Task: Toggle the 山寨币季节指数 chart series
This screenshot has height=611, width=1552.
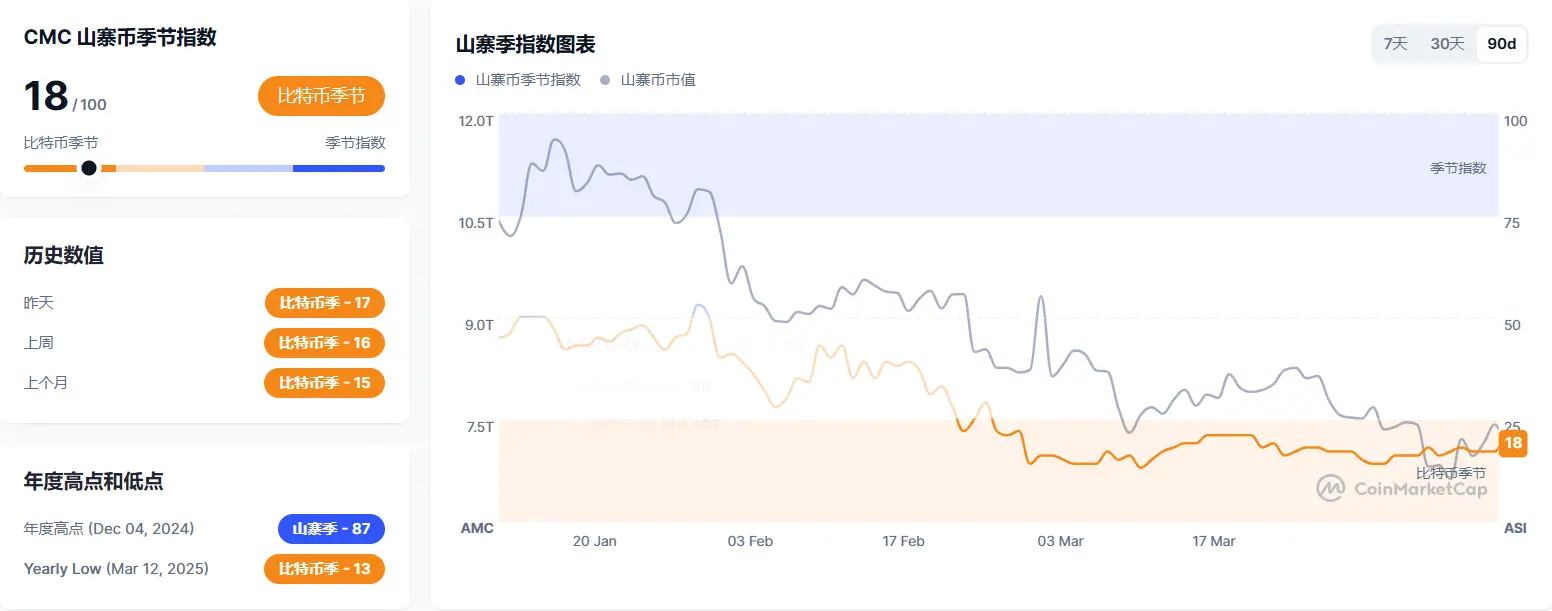Action: click(x=518, y=79)
